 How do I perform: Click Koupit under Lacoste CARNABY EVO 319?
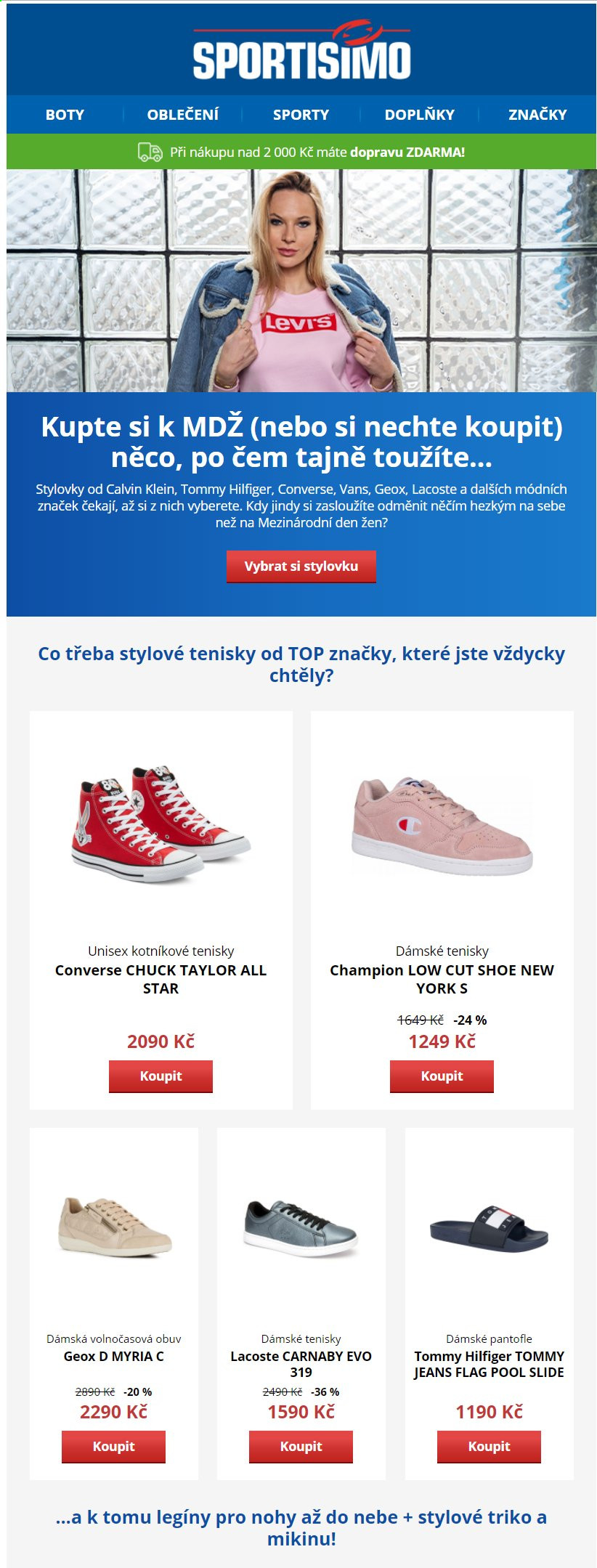[301, 1447]
